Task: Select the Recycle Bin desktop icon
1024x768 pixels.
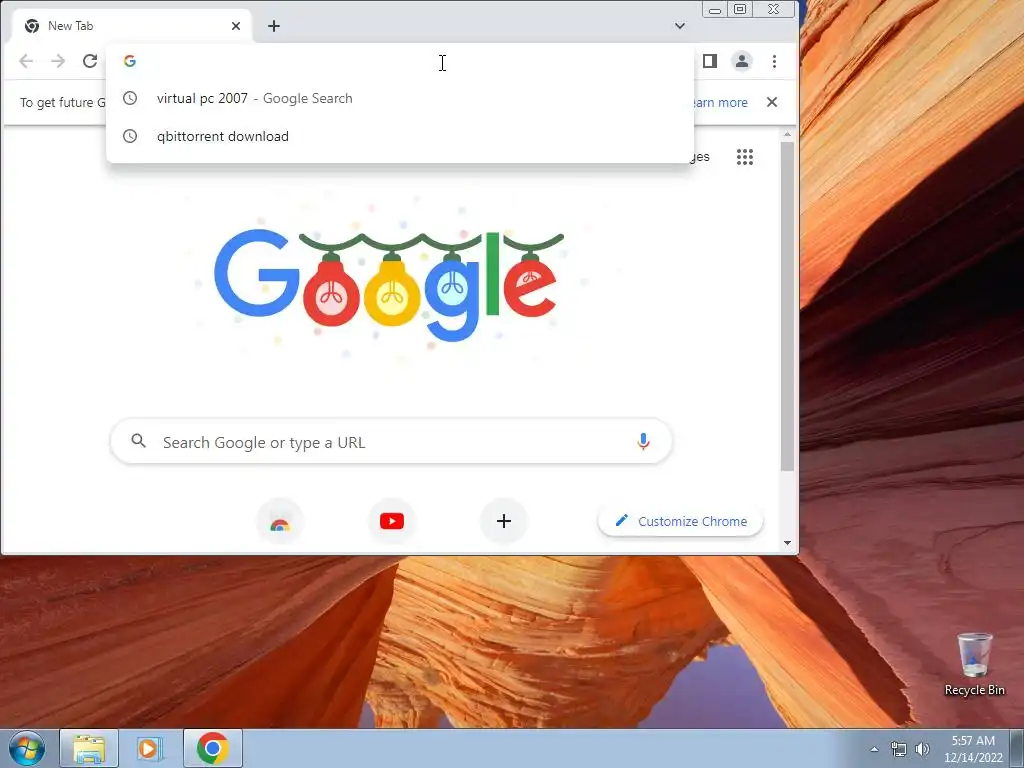Action: [x=974, y=665]
